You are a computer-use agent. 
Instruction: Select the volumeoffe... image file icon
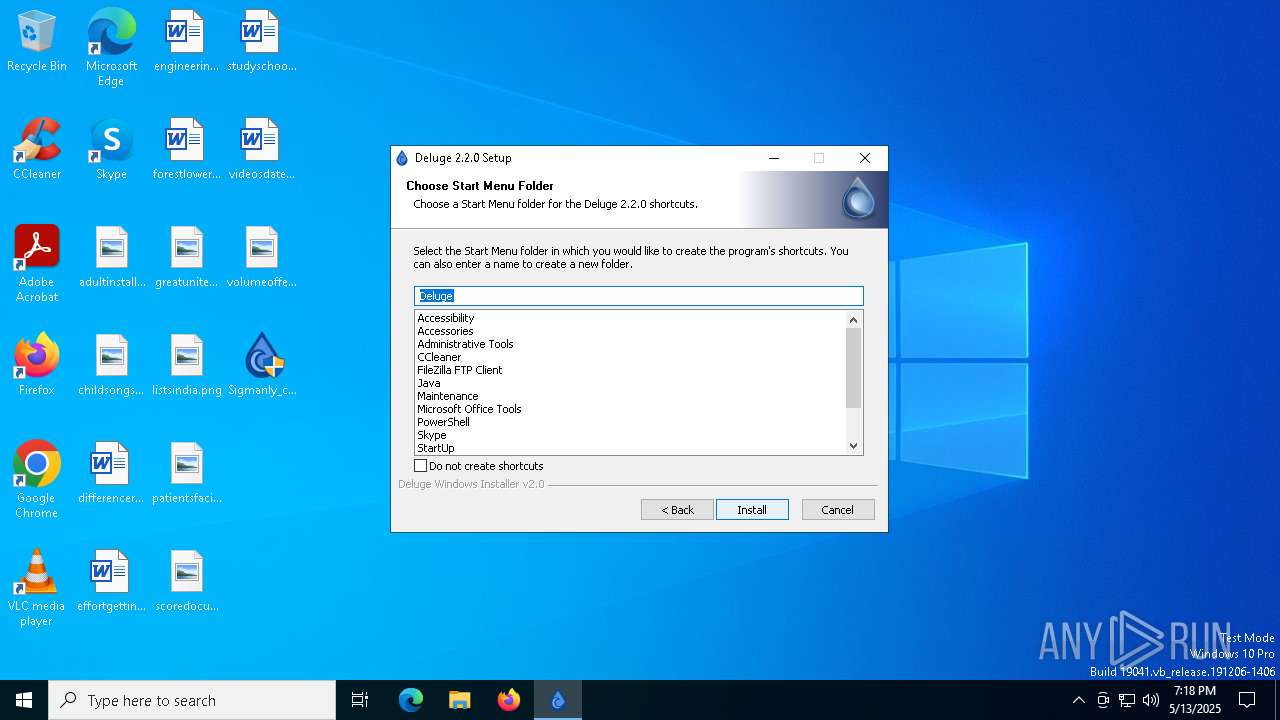click(x=261, y=258)
